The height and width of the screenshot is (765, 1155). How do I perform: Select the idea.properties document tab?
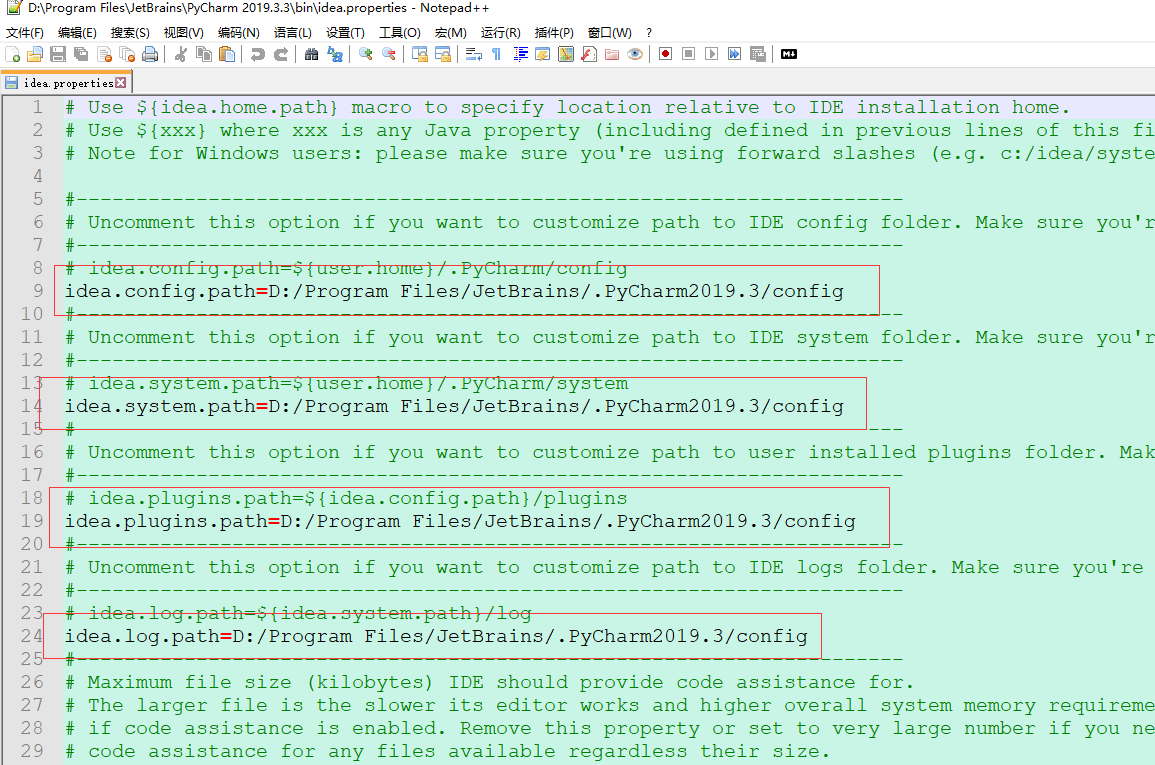coord(66,82)
